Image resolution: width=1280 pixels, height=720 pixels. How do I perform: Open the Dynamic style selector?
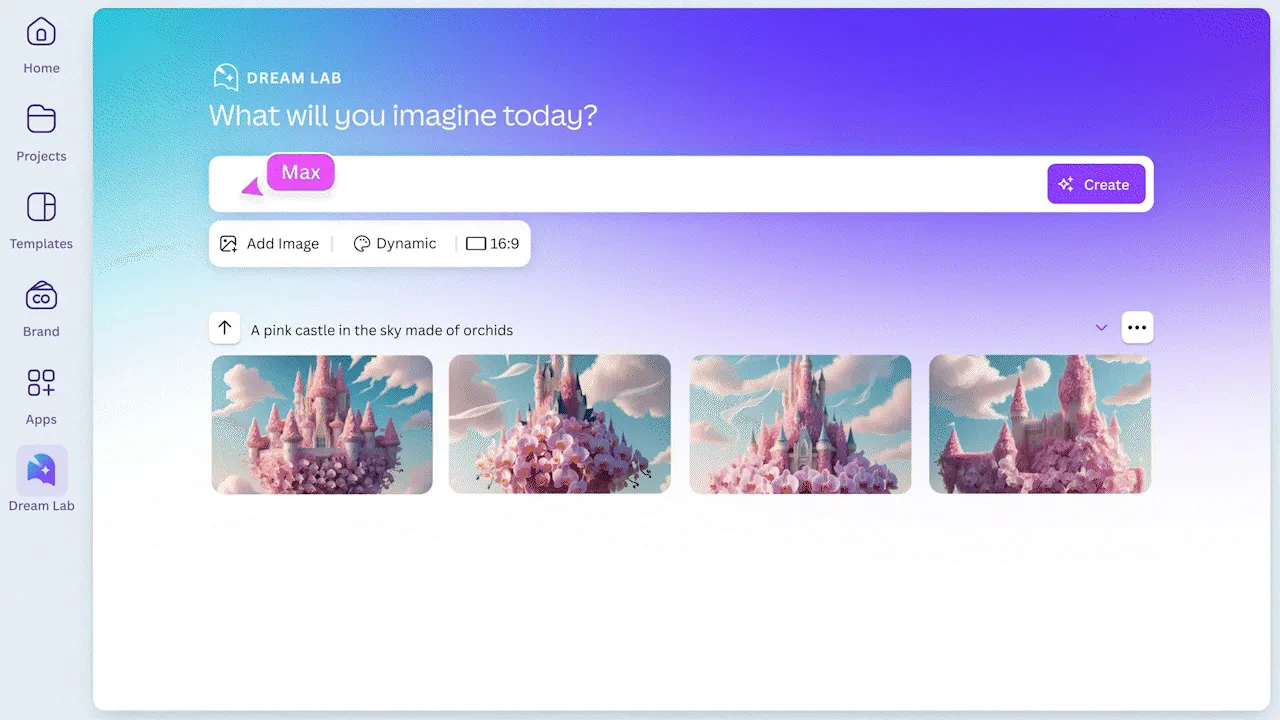click(394, 243)
